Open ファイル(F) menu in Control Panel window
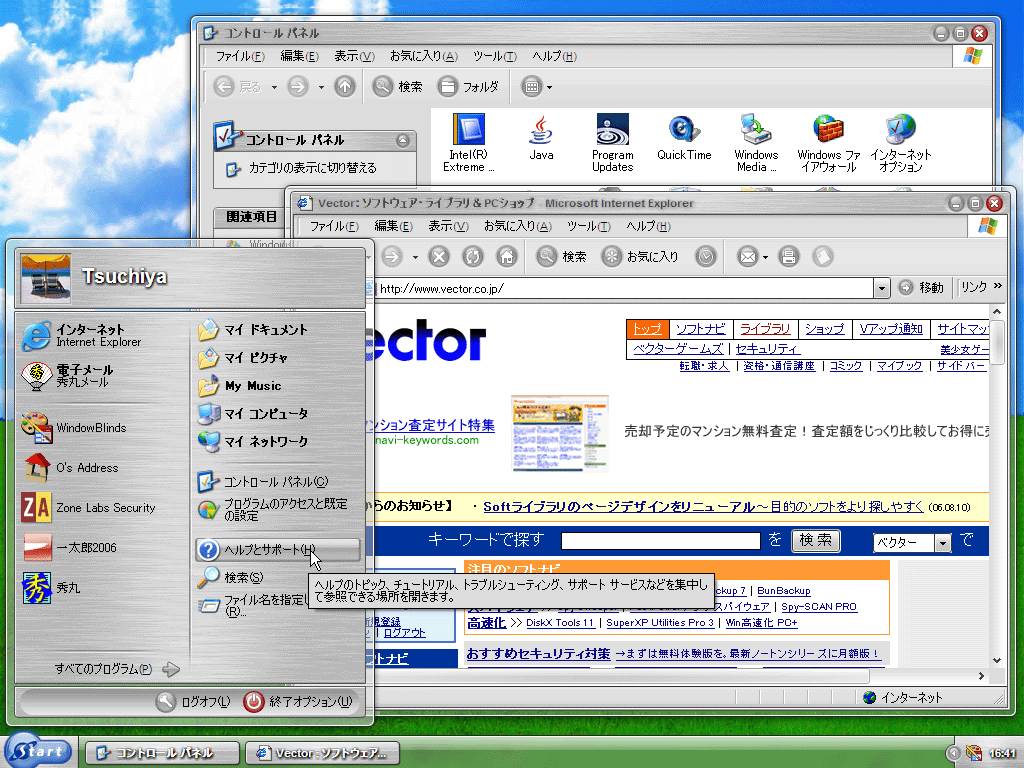 pos(240,56)
